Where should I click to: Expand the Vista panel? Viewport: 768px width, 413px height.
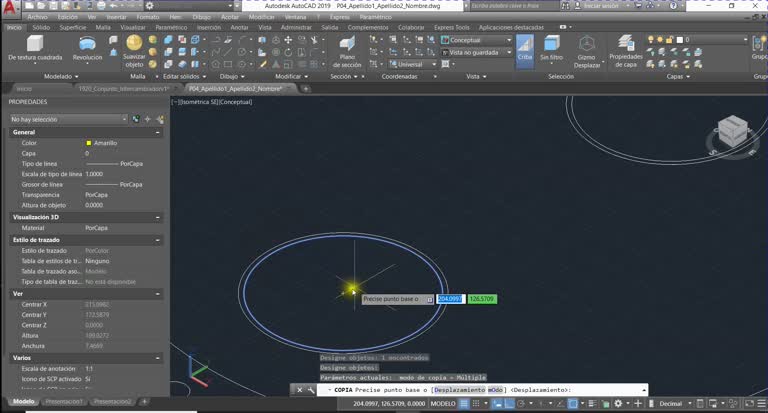click(x=476, y=76)
